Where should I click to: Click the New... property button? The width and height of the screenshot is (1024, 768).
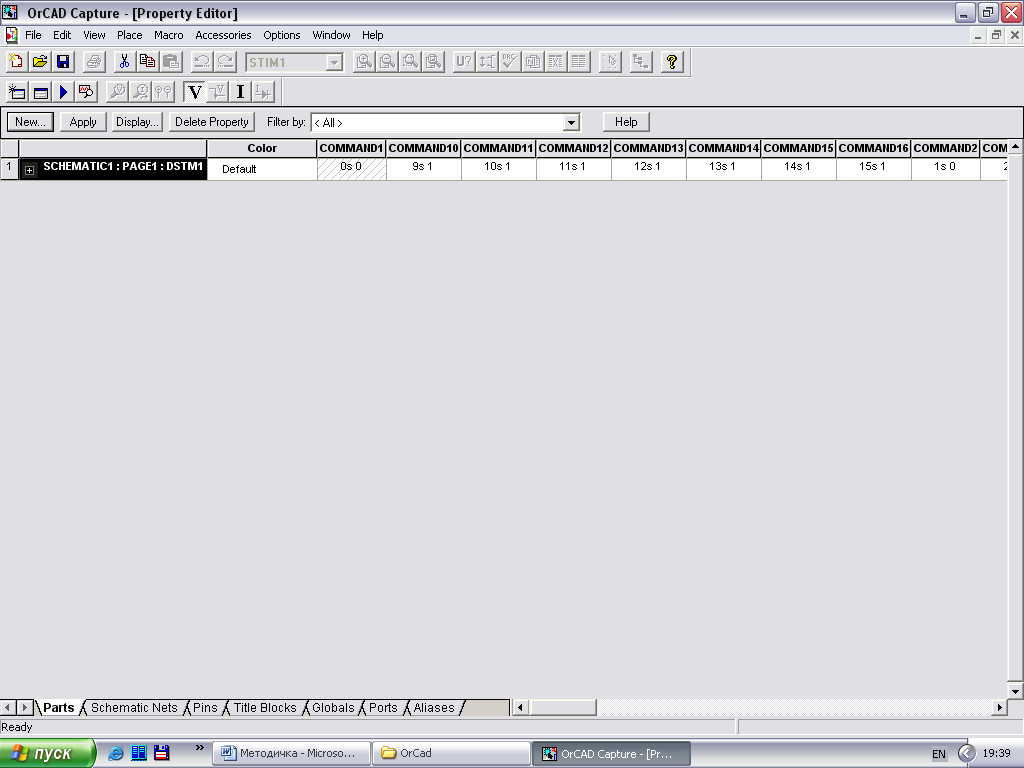[x=30, y=122]
